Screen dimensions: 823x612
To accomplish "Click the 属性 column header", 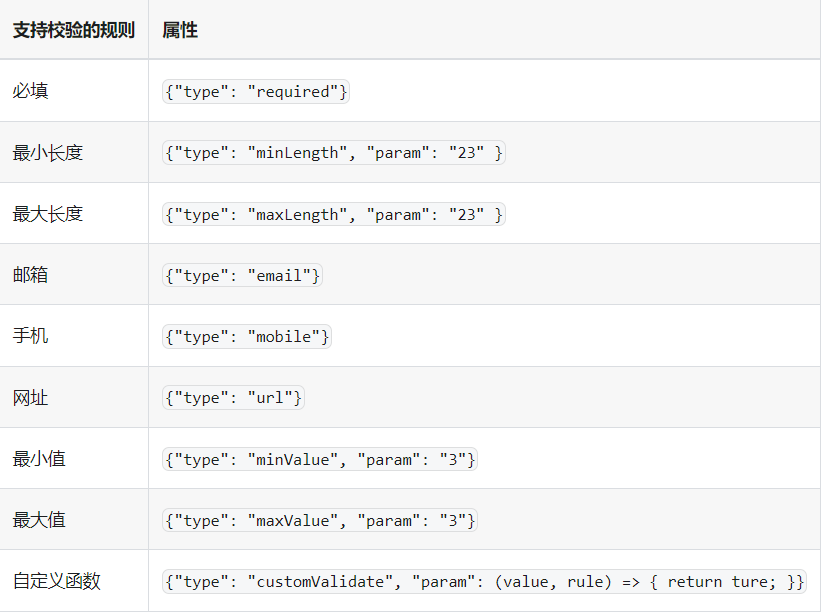I will (180, 30).
